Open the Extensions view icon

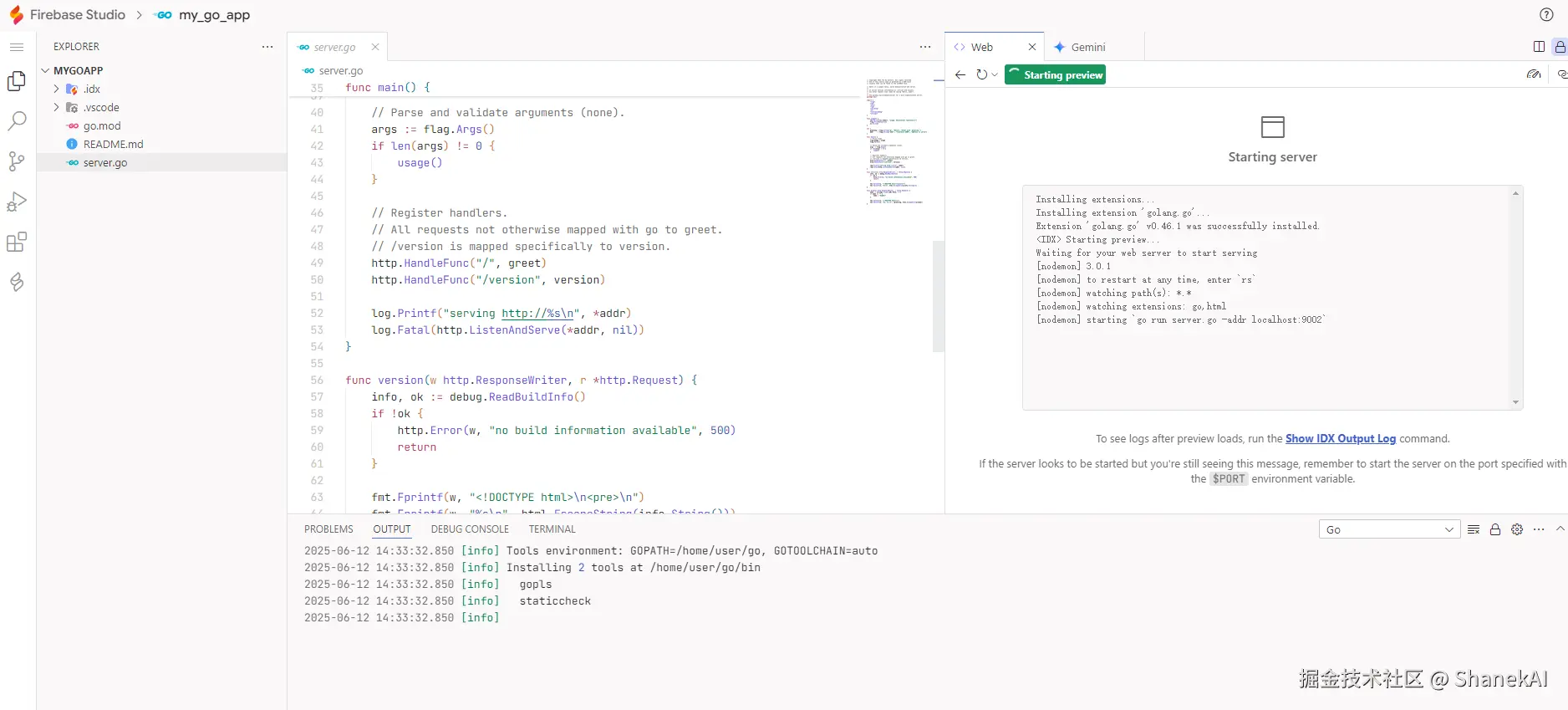17,243
